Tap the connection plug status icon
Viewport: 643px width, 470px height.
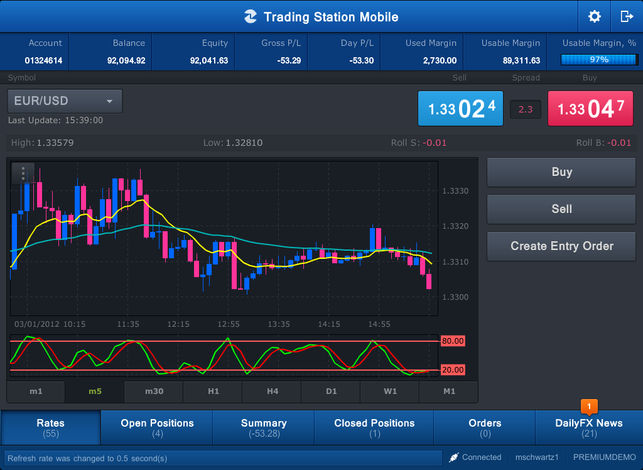pos(454,457)
